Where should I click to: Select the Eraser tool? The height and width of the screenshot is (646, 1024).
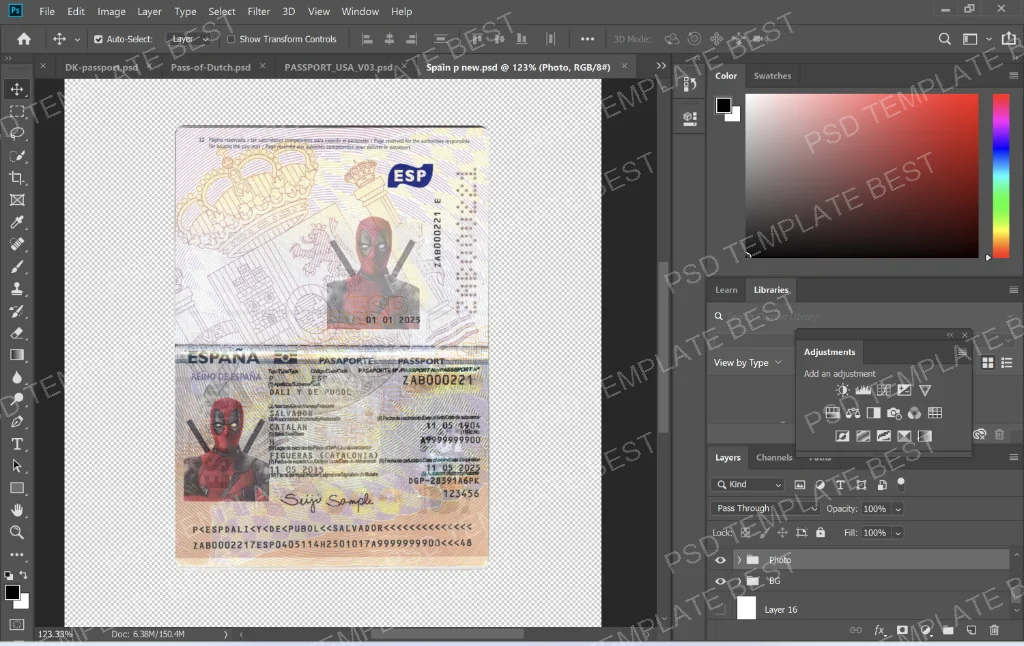tap(17, 333)
